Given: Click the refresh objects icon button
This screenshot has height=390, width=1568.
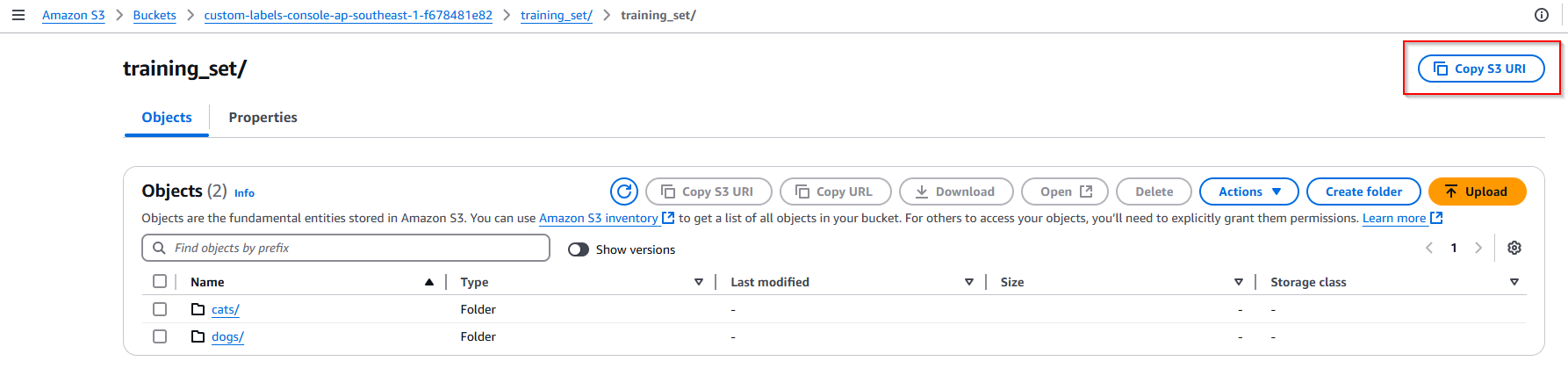Looking at the screenshot, I should pos(624,191).
